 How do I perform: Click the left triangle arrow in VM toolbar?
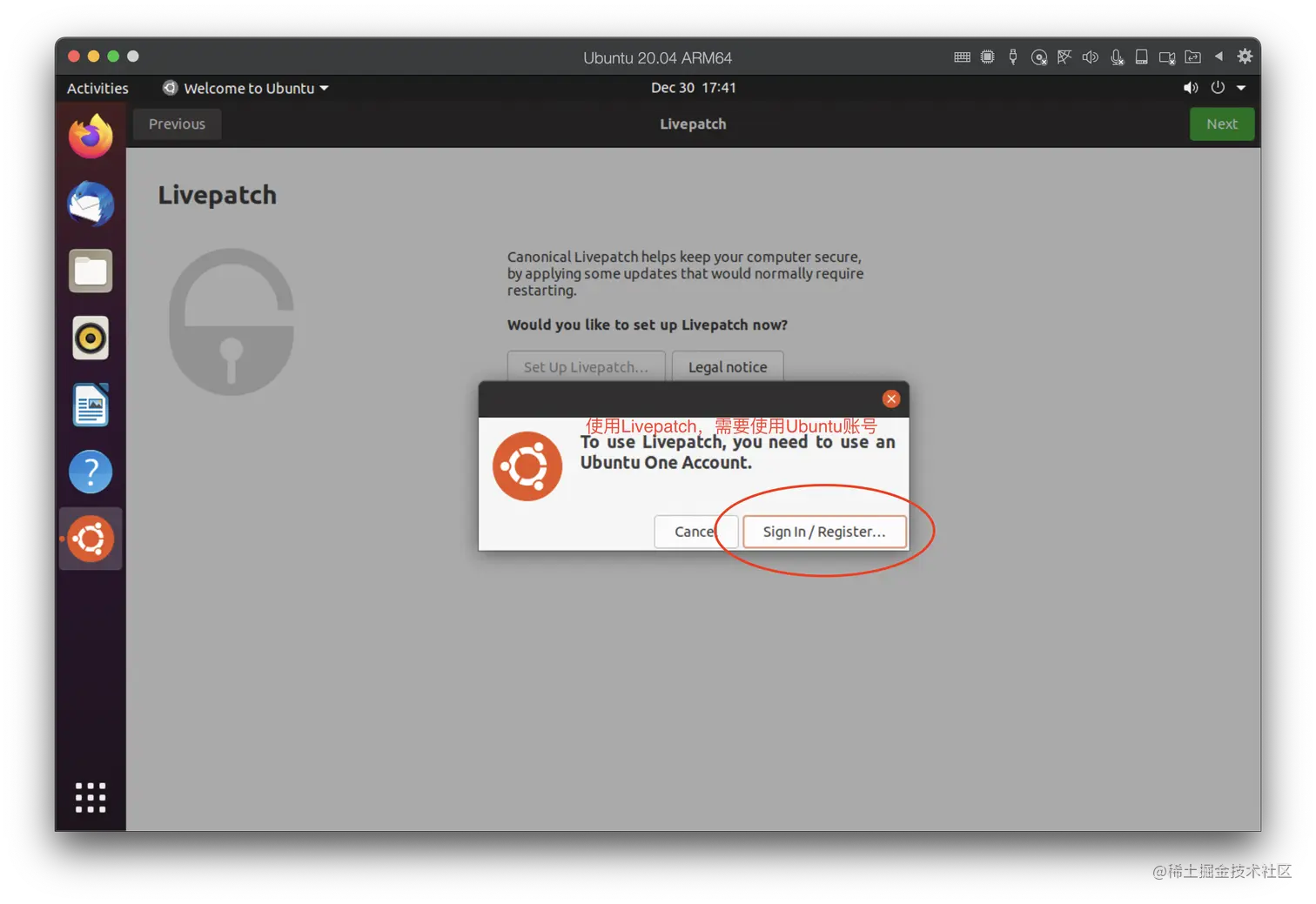click(x=1219, y=57)
